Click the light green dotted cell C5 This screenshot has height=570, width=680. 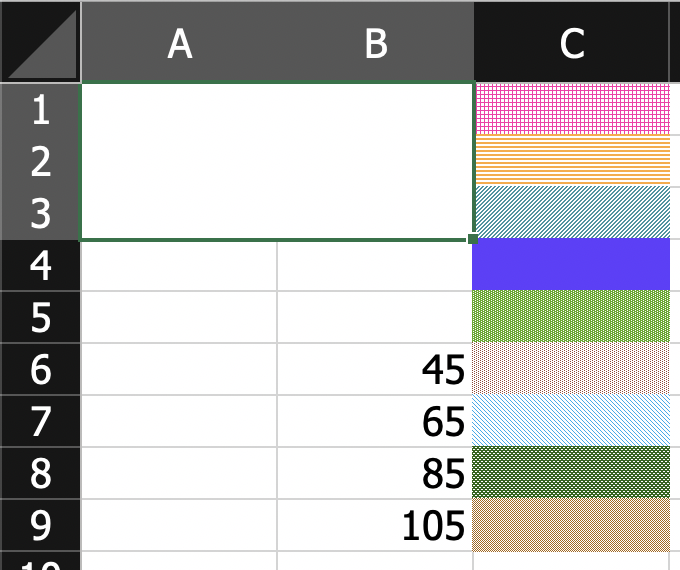click(x=571, y=316)
